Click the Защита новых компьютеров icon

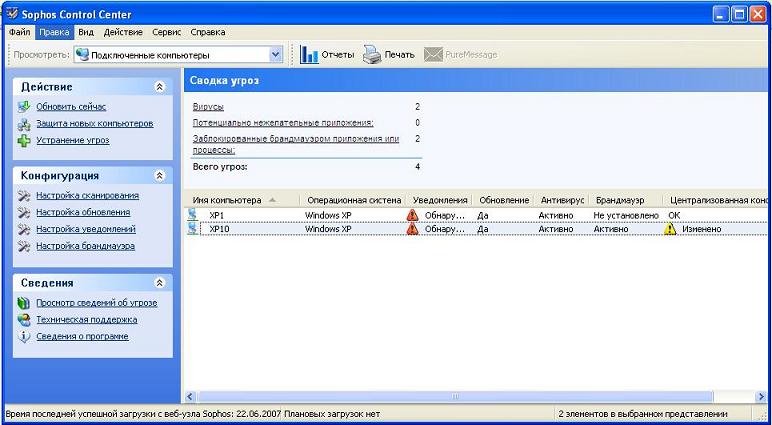[24, 124]
